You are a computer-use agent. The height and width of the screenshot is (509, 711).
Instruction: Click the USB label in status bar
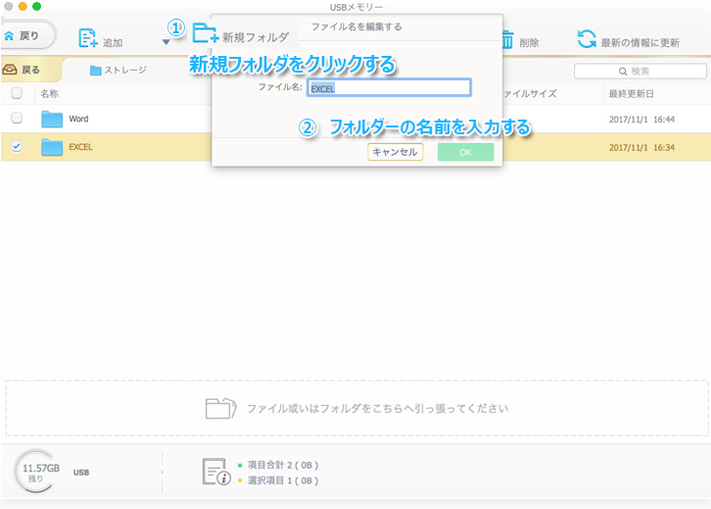pos(81,472)
